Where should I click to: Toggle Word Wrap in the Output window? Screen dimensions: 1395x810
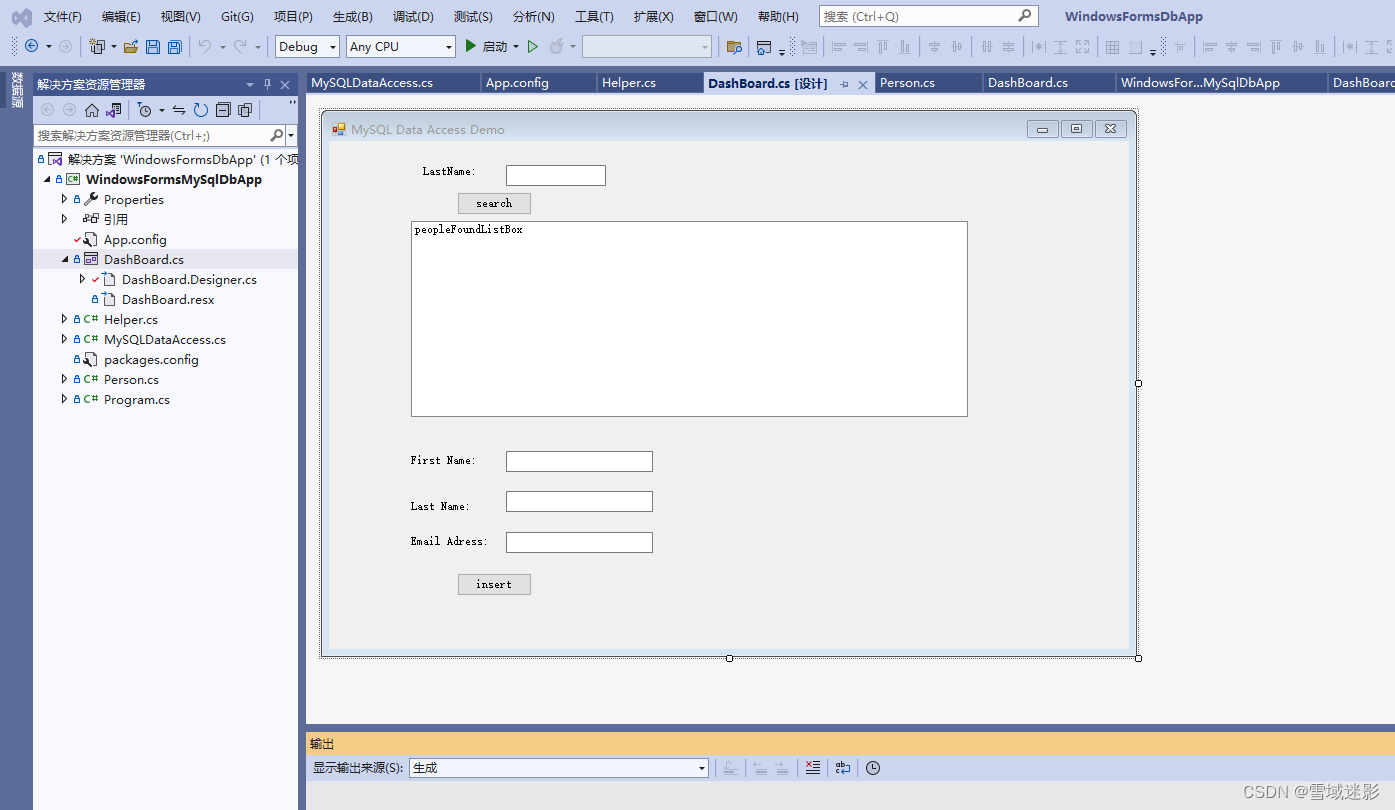click(842, 768)
